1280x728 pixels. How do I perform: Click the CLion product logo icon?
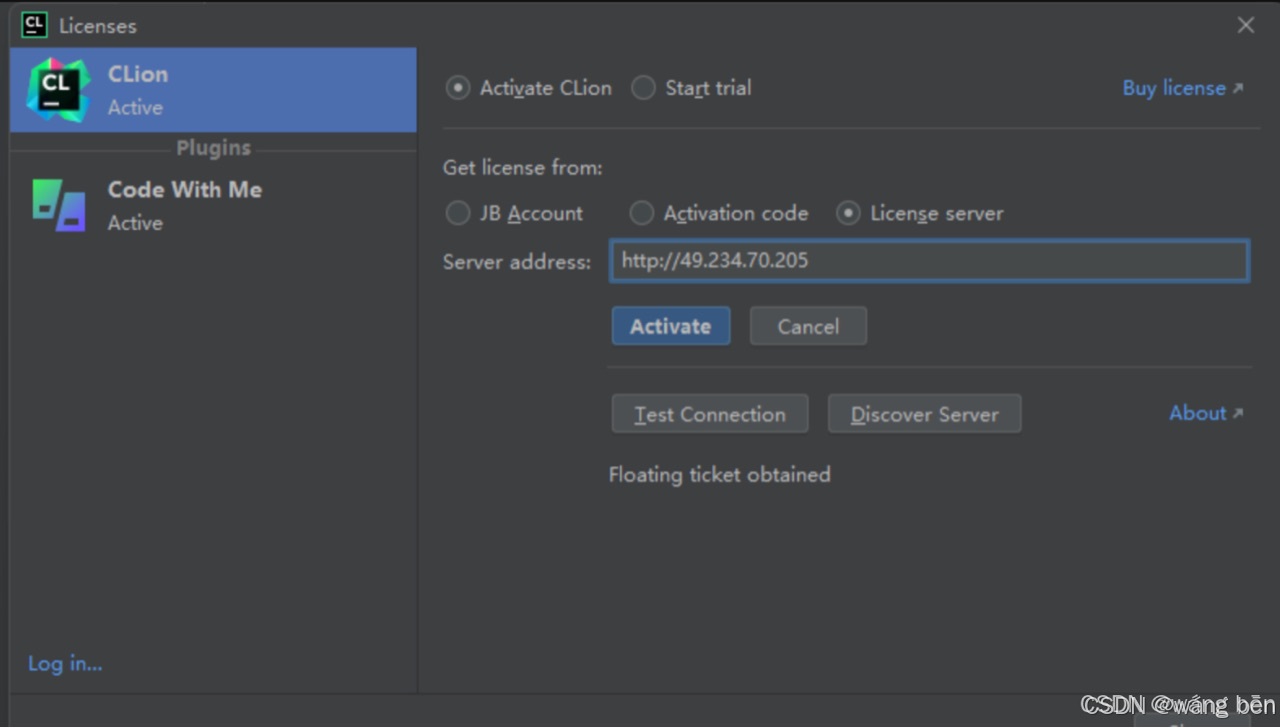coord(58,90)
